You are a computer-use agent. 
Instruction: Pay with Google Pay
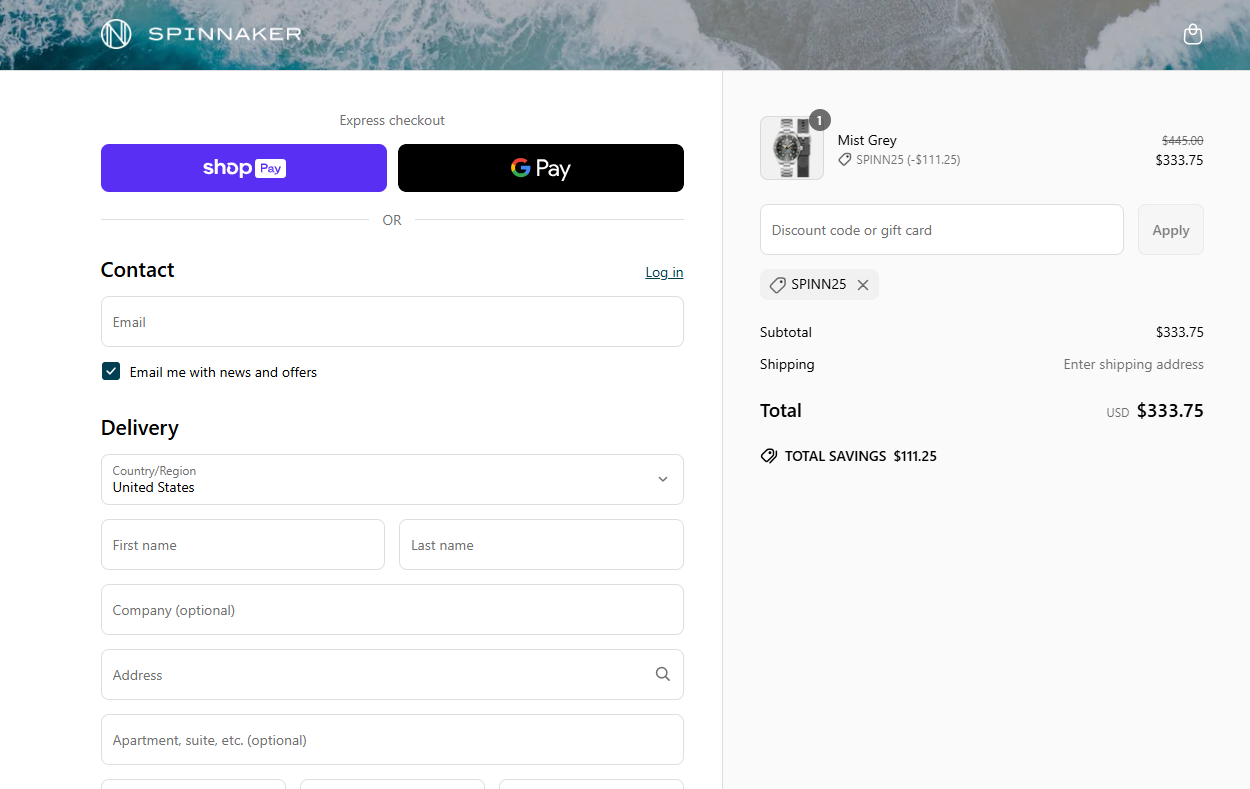click(540, 167)
